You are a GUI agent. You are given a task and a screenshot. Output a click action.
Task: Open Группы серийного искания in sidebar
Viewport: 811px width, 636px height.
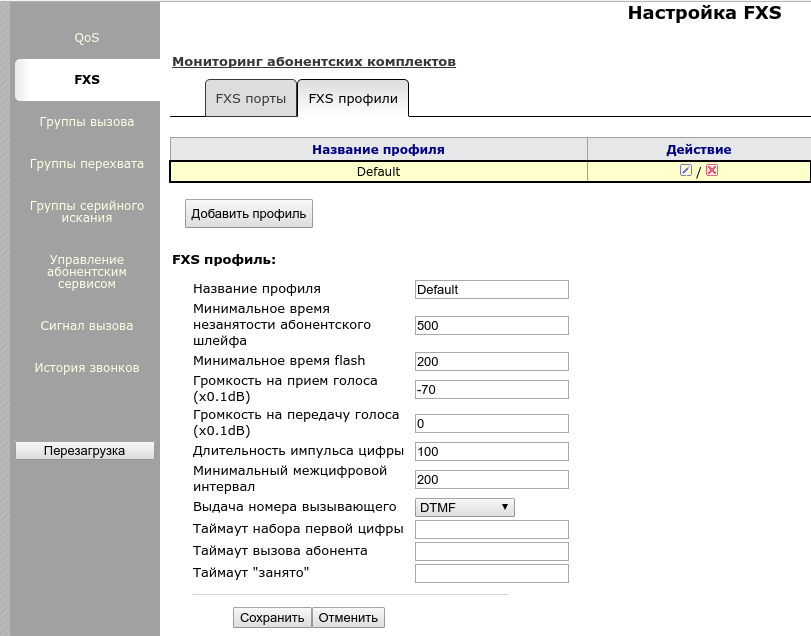(x=87, y=211)
